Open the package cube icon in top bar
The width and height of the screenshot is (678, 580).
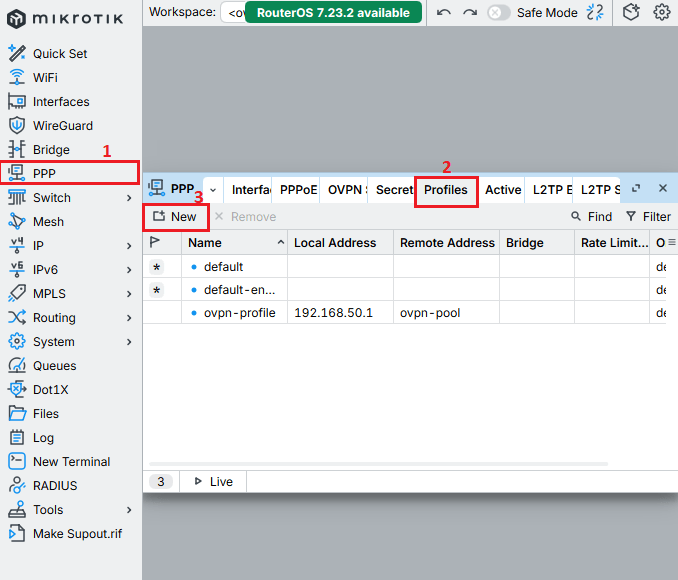pyautogui.click(x=631, y=12)
